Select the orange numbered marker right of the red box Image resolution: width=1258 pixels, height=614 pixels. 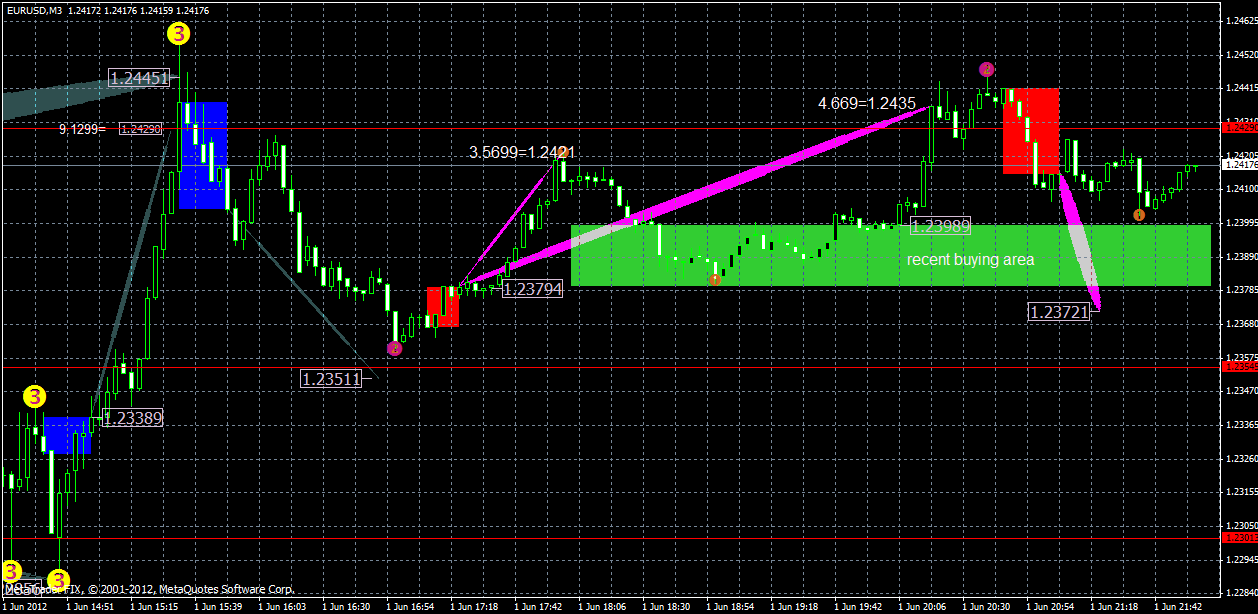pyautogui.click(x=1141, y=214)
